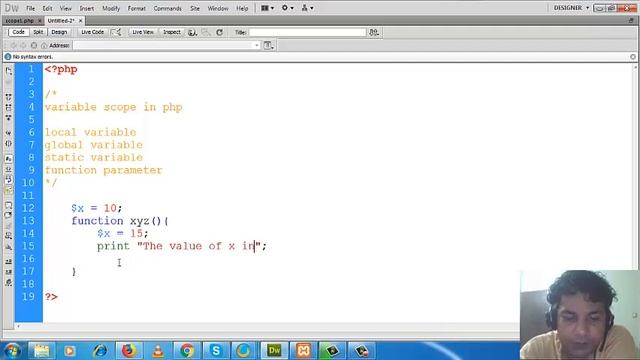Click the Collapse Selection coding icon
The width and height of the screenshot is (640, 360).
pyautogui.click(x=9, y=107)
